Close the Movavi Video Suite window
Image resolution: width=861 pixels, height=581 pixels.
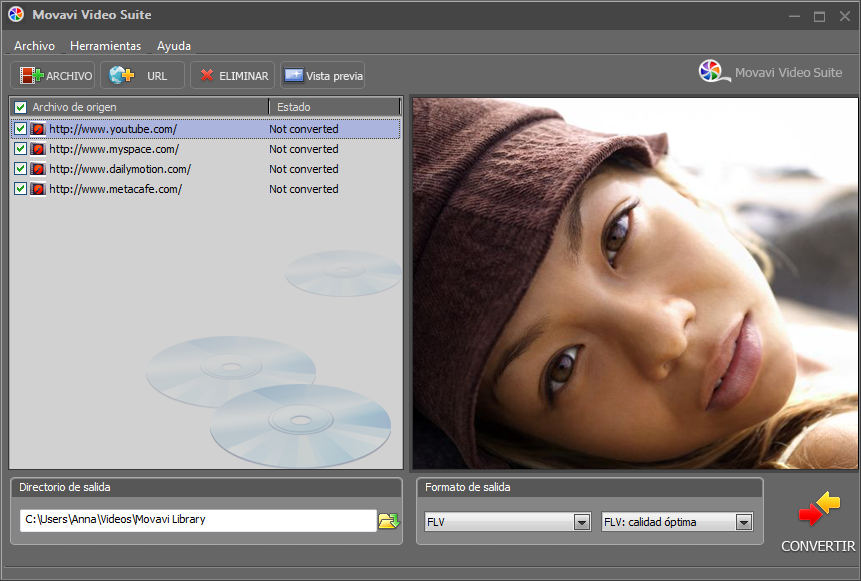point(845,16)
